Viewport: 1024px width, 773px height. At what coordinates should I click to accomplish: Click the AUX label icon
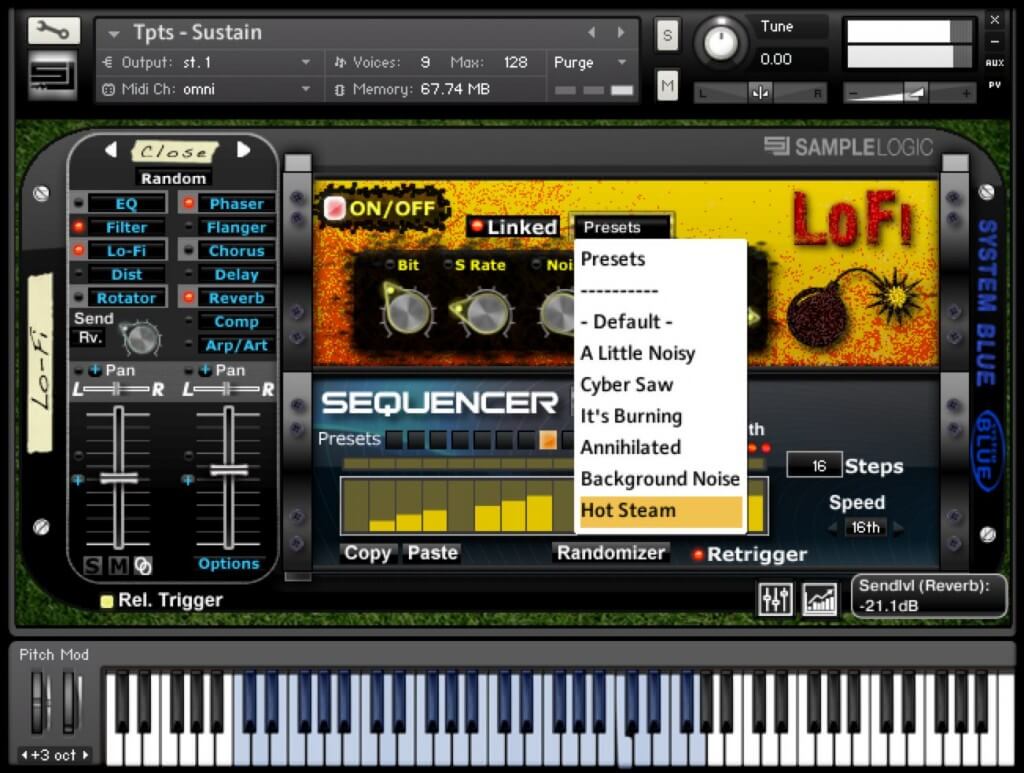click(x=995, y=63)
